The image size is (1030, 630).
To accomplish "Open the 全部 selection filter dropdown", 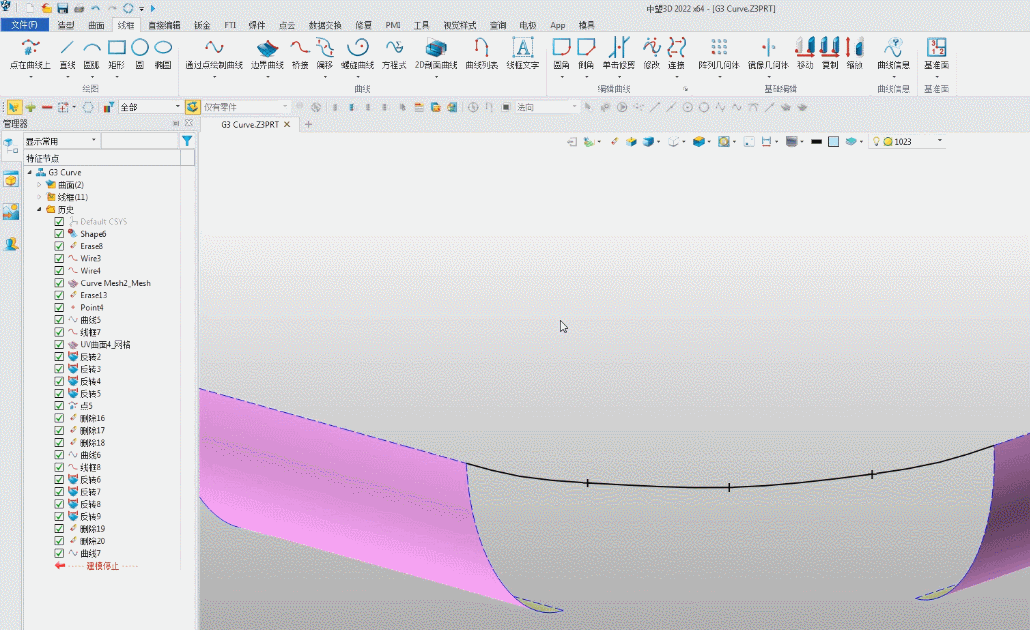I will [x=149, y=107].
